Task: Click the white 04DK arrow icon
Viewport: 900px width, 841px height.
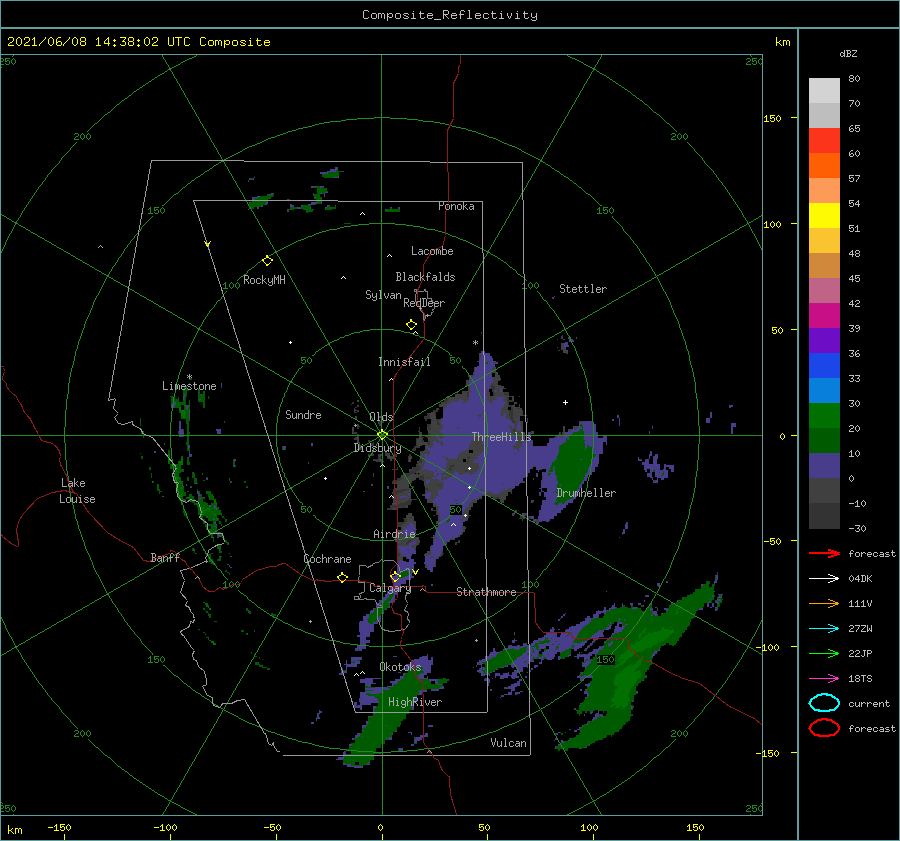Action: (824, 578)
